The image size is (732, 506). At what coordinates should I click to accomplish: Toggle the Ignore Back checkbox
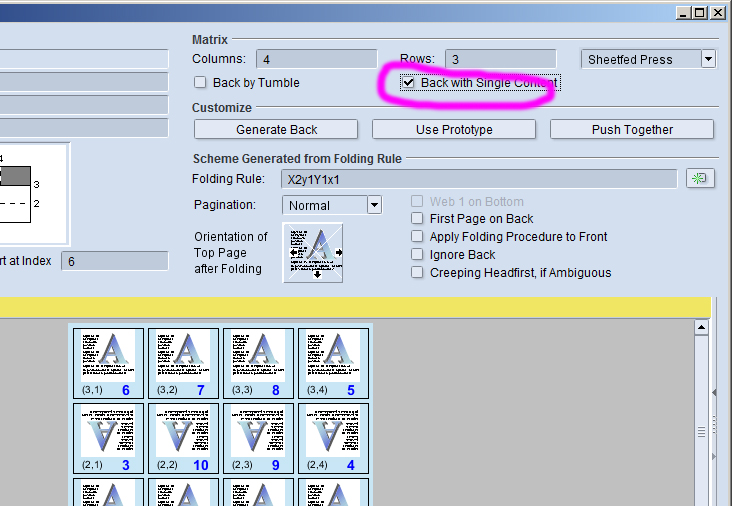point(417,254)
